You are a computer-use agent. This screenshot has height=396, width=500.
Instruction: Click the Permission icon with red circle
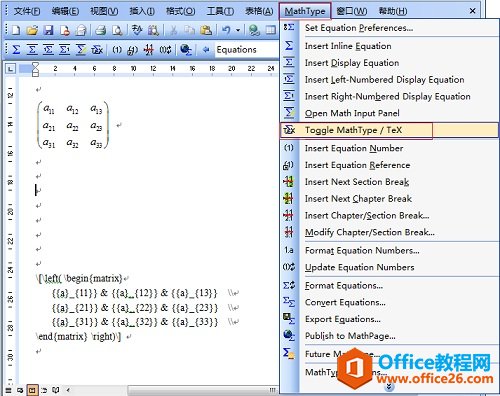tap(65, 31)
